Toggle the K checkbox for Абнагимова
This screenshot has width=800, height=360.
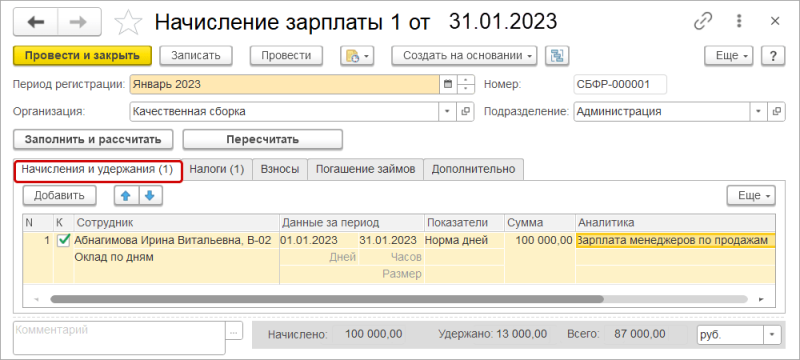click(x=63, y=240)
